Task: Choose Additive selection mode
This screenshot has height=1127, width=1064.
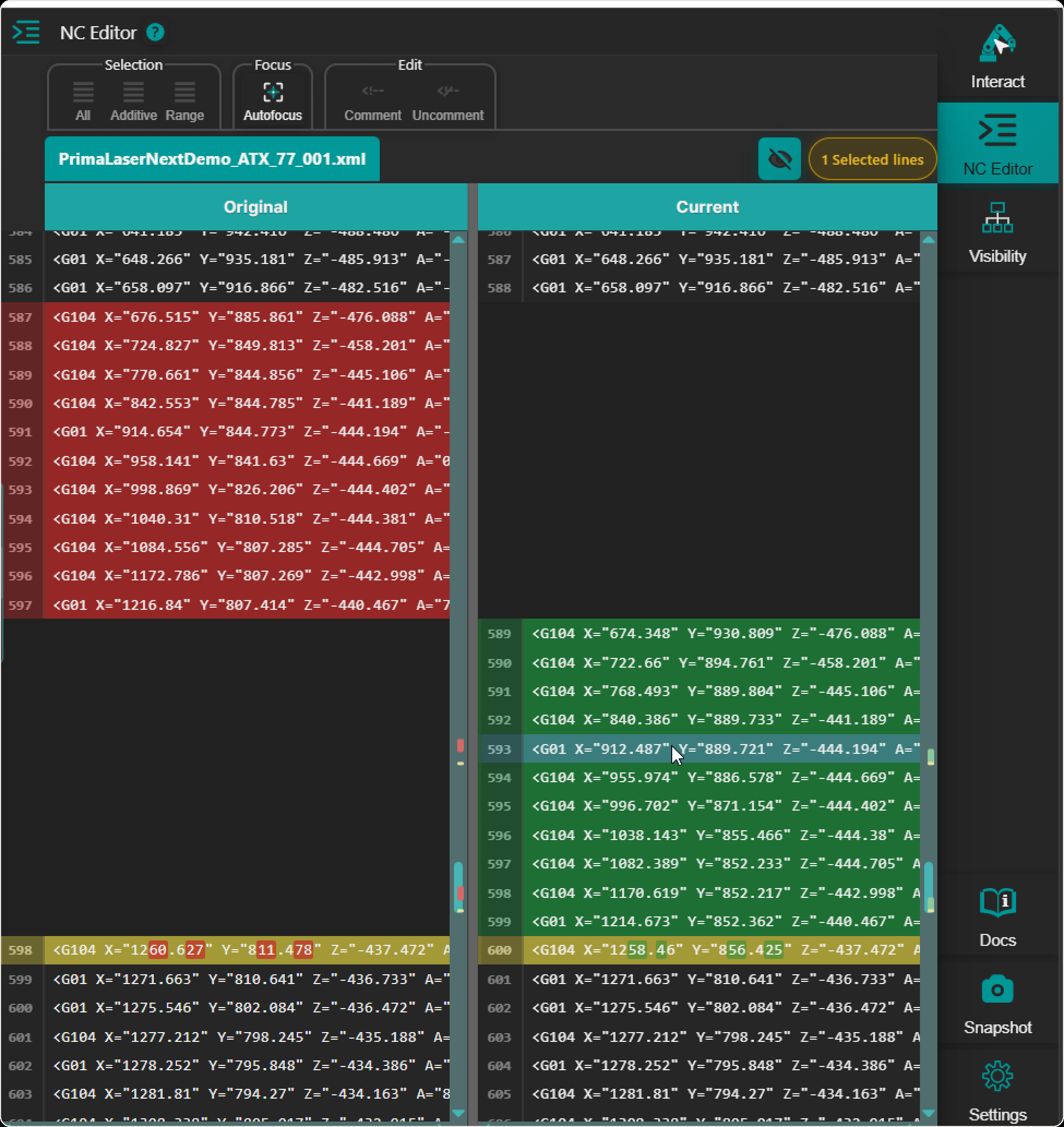Action: click(133, 101)
